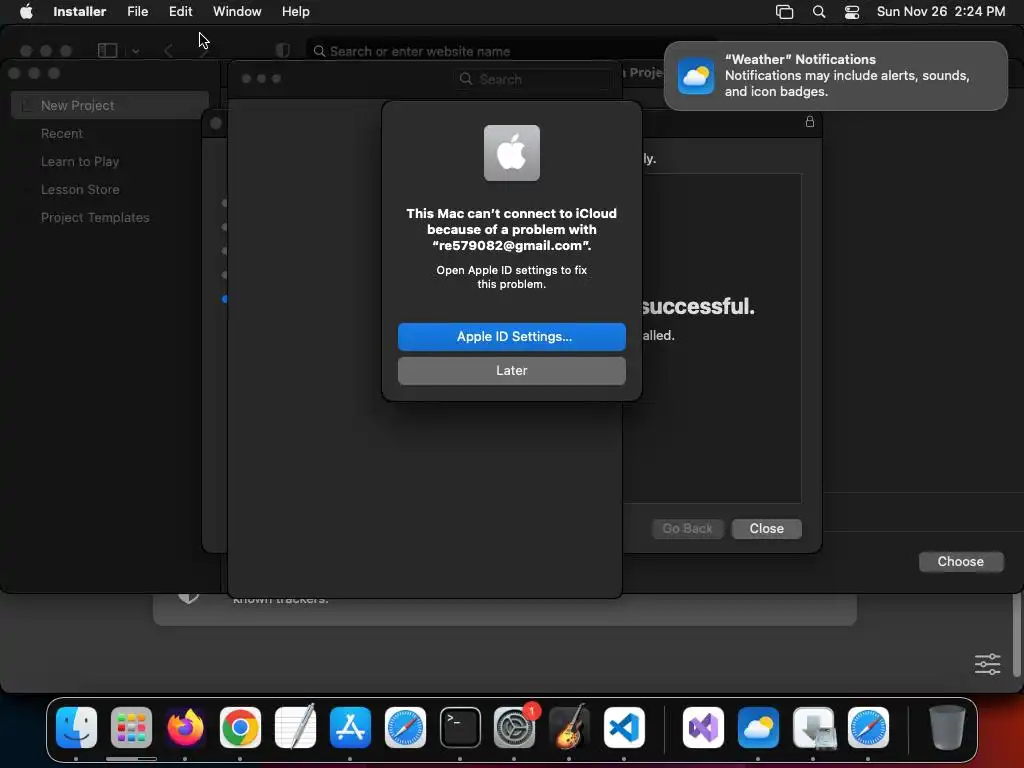The image size is (1024, 768).
Task: Open Safari icon next to Trash
Action: pos(868,727)
